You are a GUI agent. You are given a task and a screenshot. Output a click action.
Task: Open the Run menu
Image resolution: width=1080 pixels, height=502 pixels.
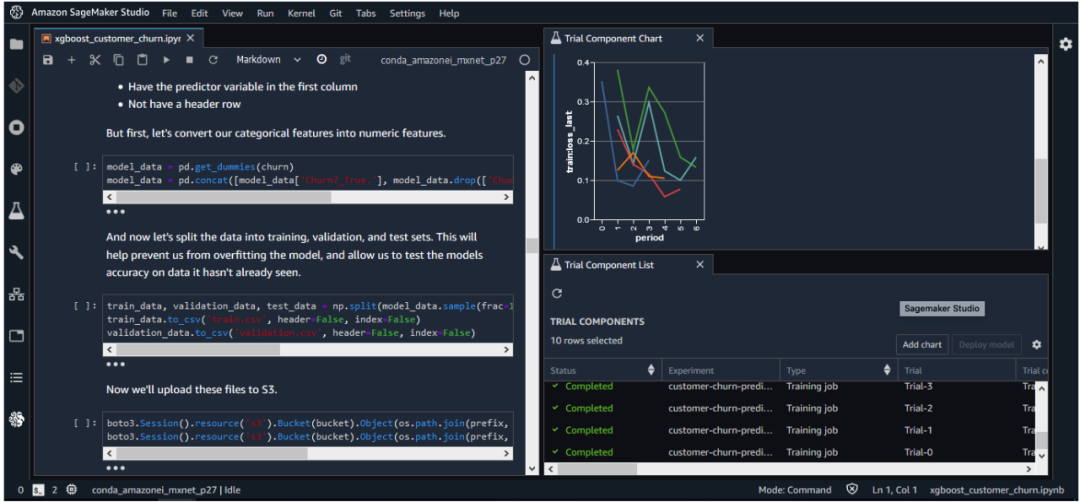click(x=265, y=13)
